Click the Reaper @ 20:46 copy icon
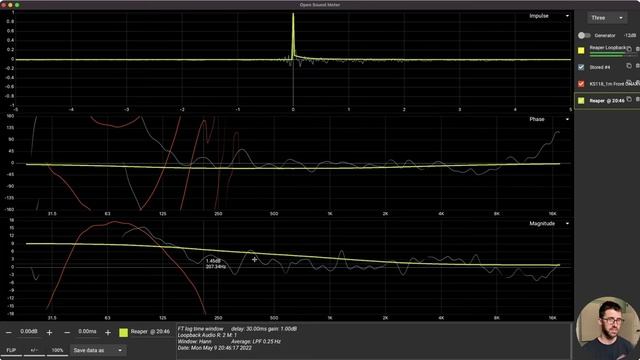 (x=629, y=99)
